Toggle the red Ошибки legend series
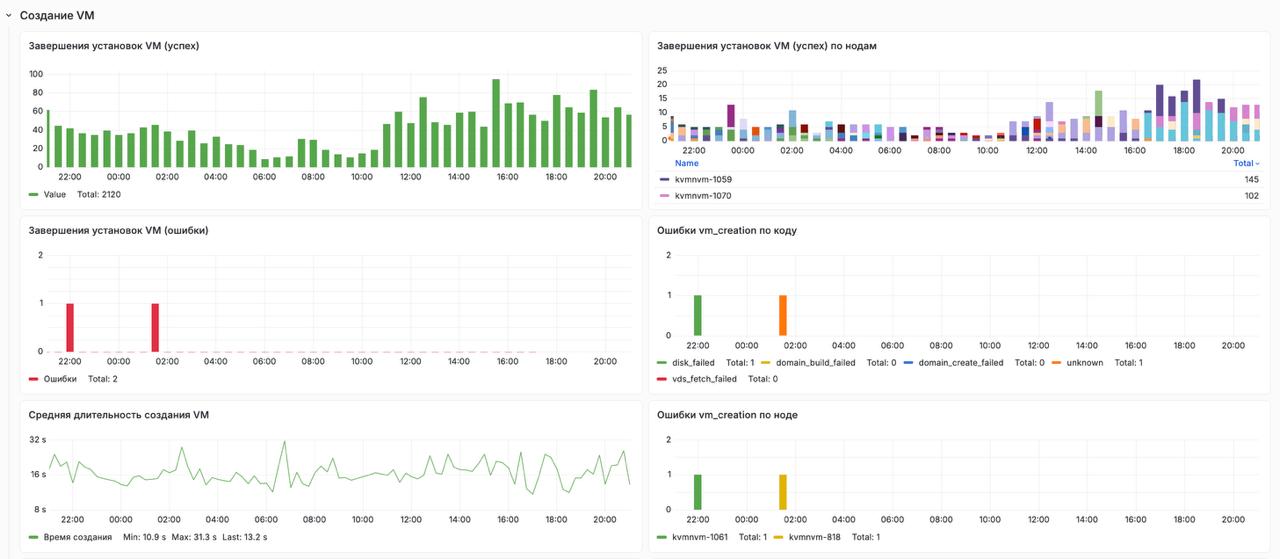 pyautogui.click(x=60, y=379)
